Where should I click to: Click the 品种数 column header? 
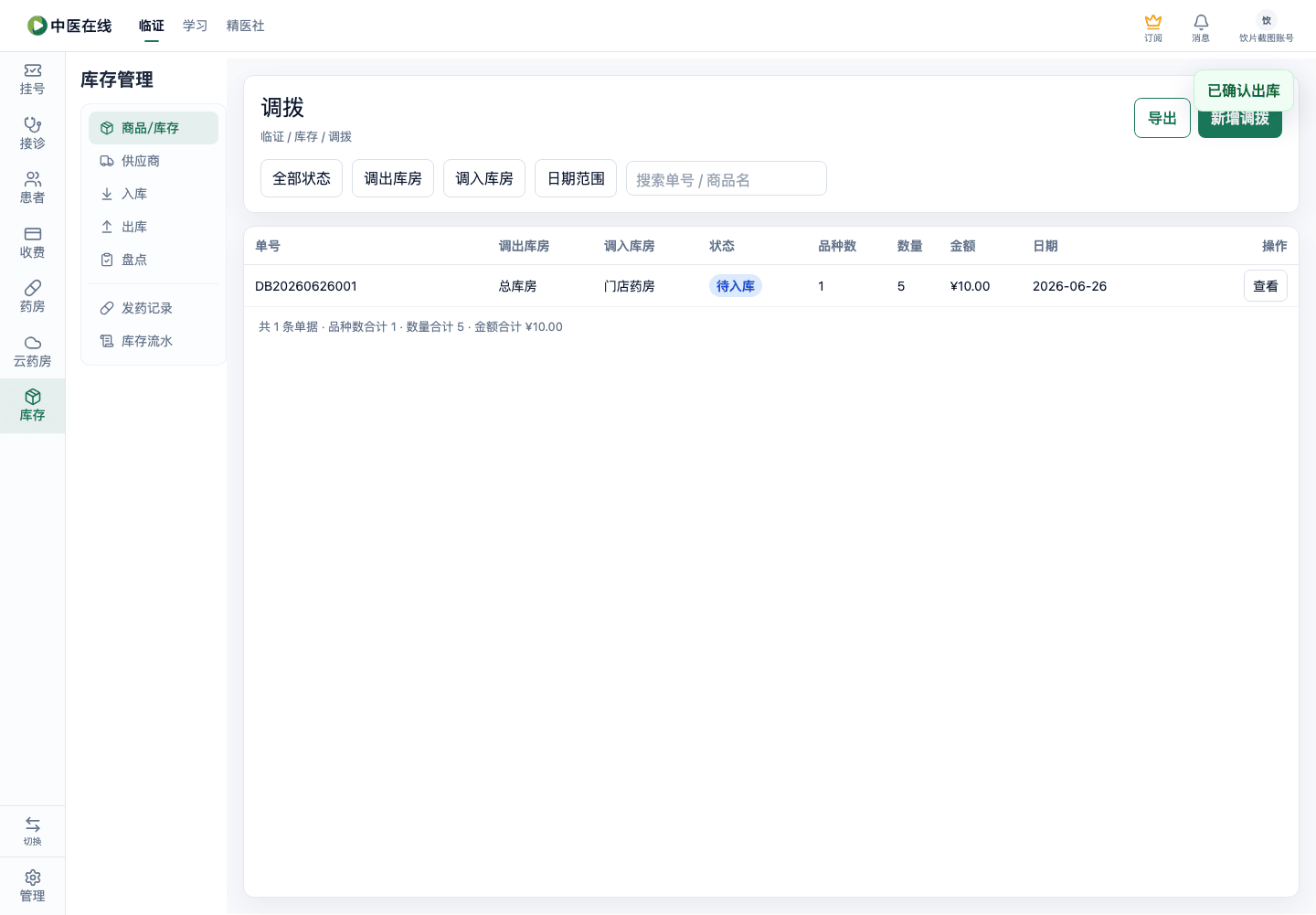point(837,246)
